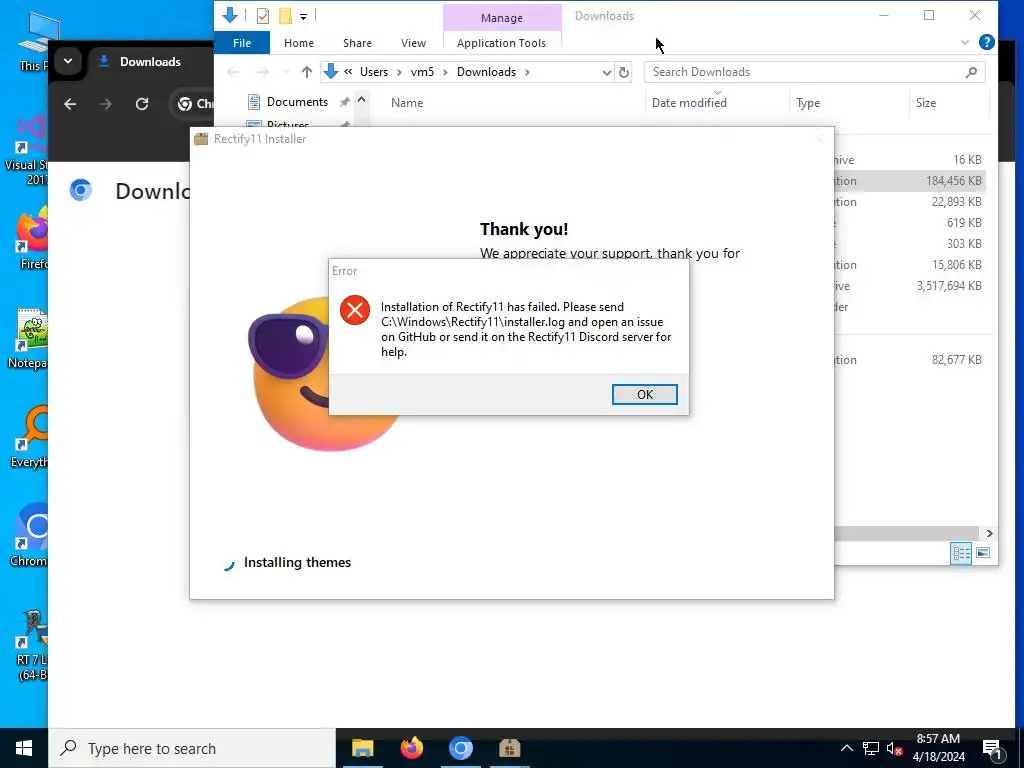Open the Firefox desktop shortcut
The image size is (1024, 768).
31,238
